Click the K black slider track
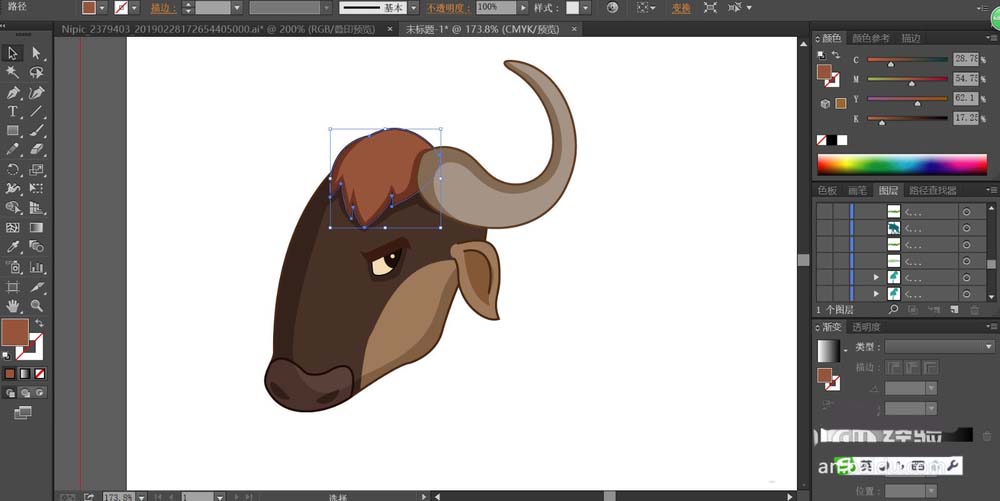The width and height of the screenshot is (1000, 501). click(x=908, y=118)
